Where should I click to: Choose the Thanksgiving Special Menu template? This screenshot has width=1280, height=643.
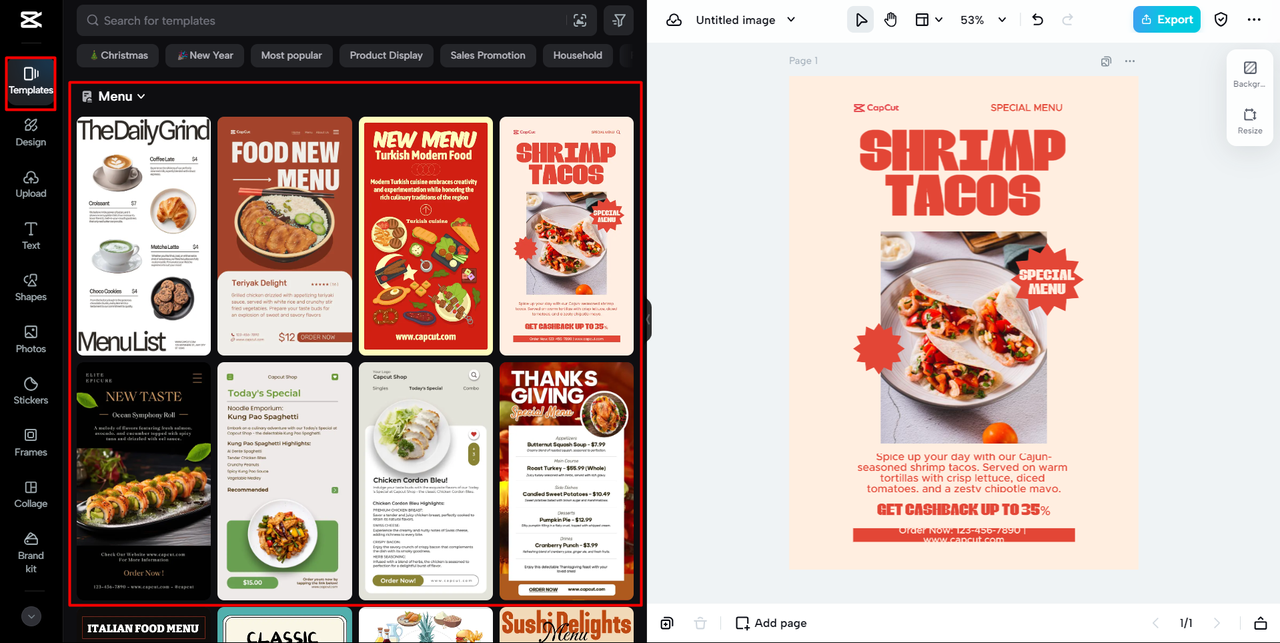click(567, 481)
